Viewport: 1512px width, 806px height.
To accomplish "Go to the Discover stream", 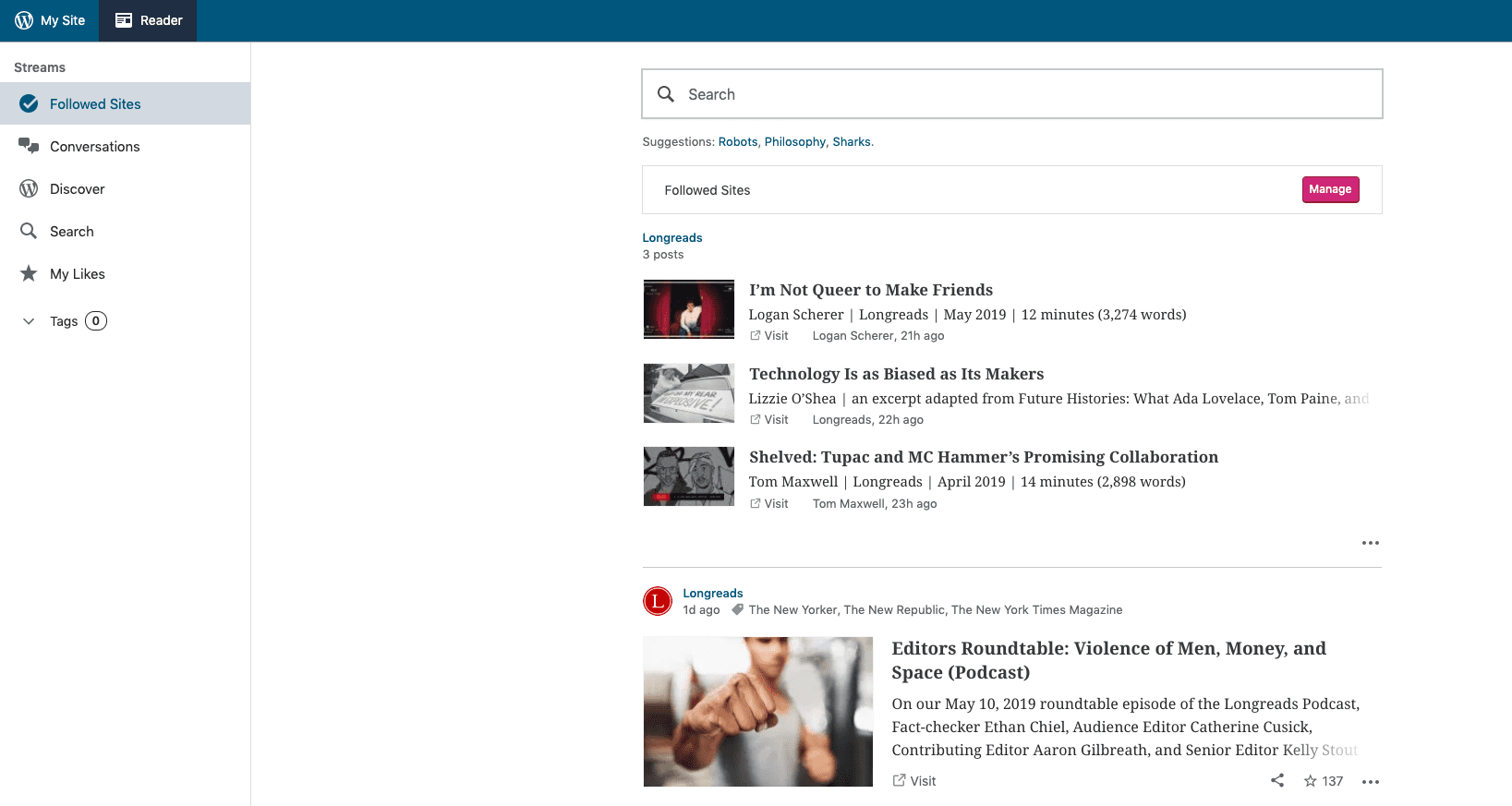I will point(125,188).
